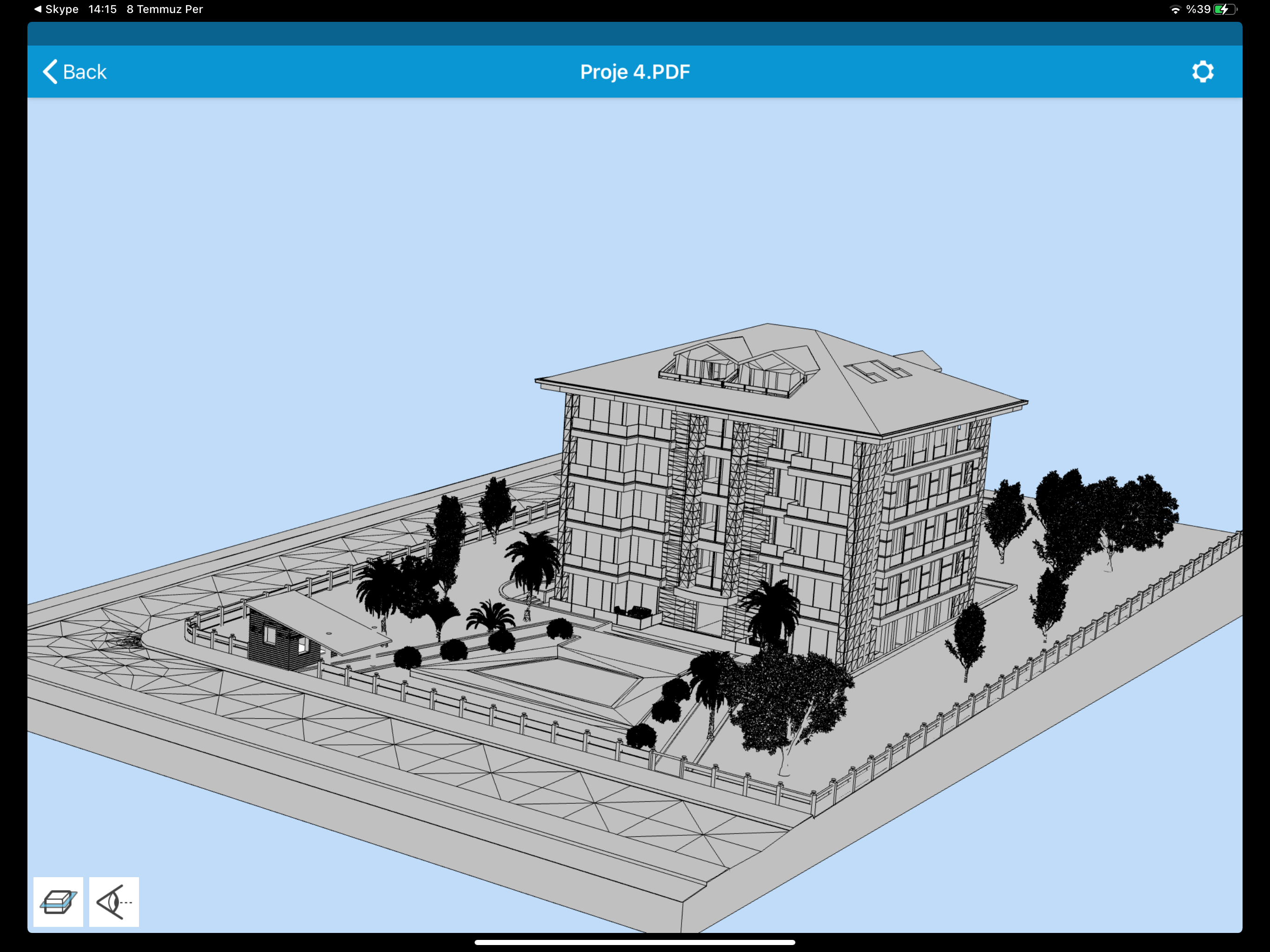Open the settings gear menu
The height and width of the screenshot is (952, 1270).
[1202, 72]
